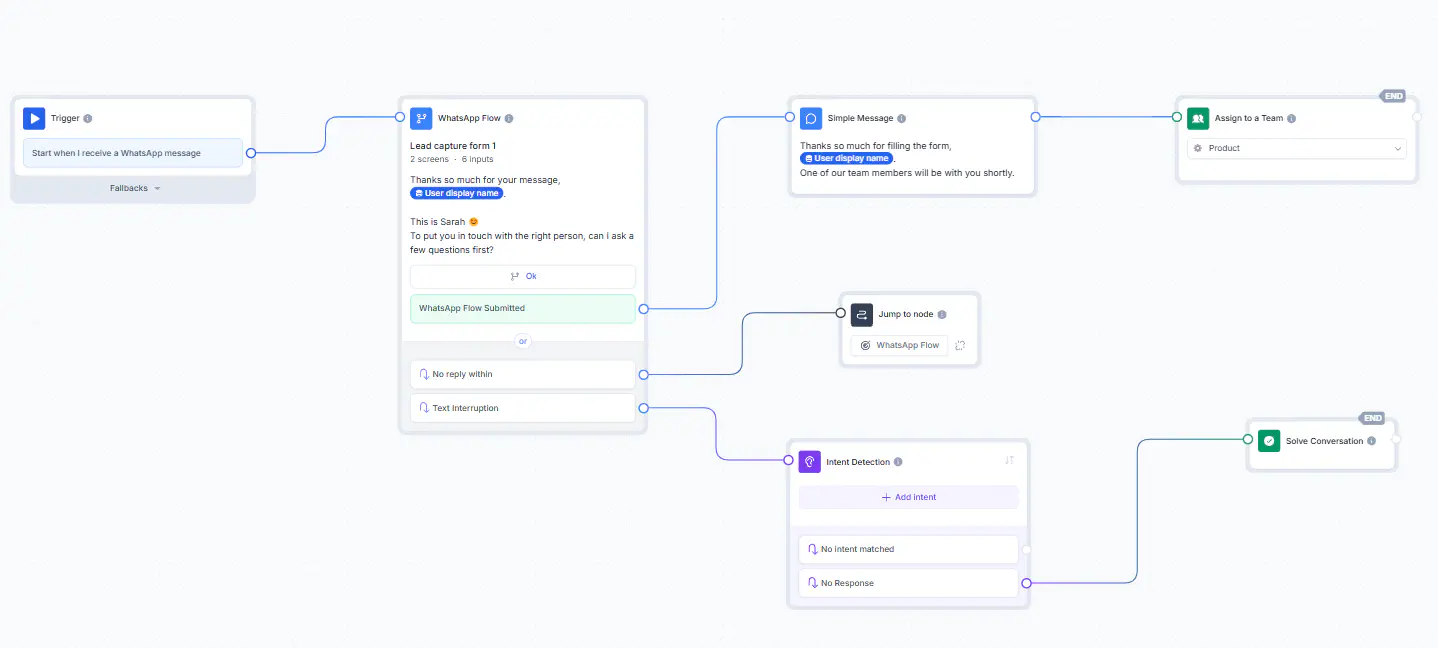Click the Simple Message chat bubble icon
The height and width of the screenshot is (648, 1438).
[811, 118]
